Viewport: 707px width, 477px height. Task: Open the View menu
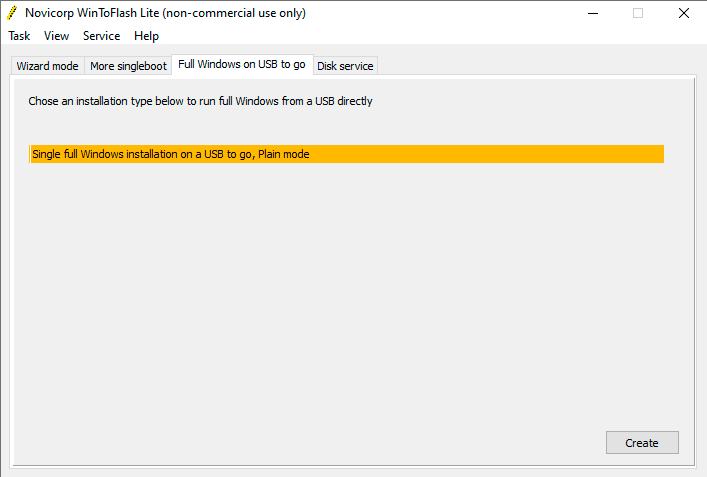click(57, 36)
